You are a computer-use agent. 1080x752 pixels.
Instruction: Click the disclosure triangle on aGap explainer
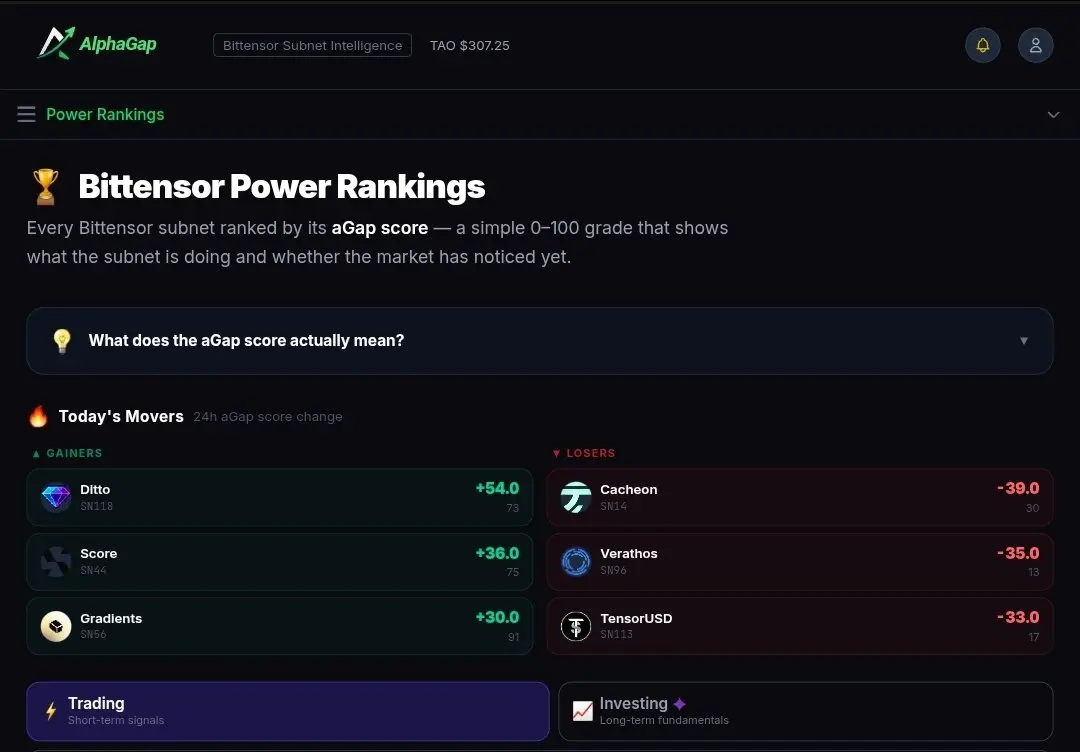click(1024, 341)
